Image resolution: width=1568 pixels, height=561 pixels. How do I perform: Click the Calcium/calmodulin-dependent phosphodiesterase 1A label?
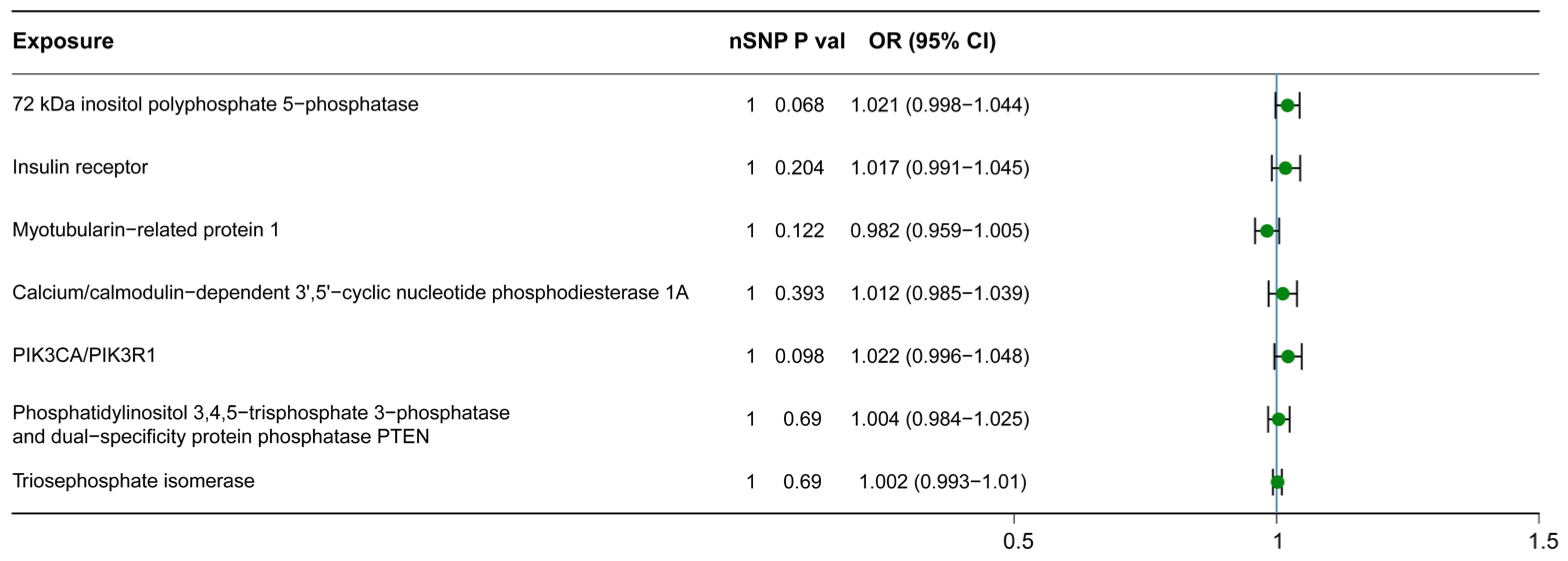click(350, 293)
